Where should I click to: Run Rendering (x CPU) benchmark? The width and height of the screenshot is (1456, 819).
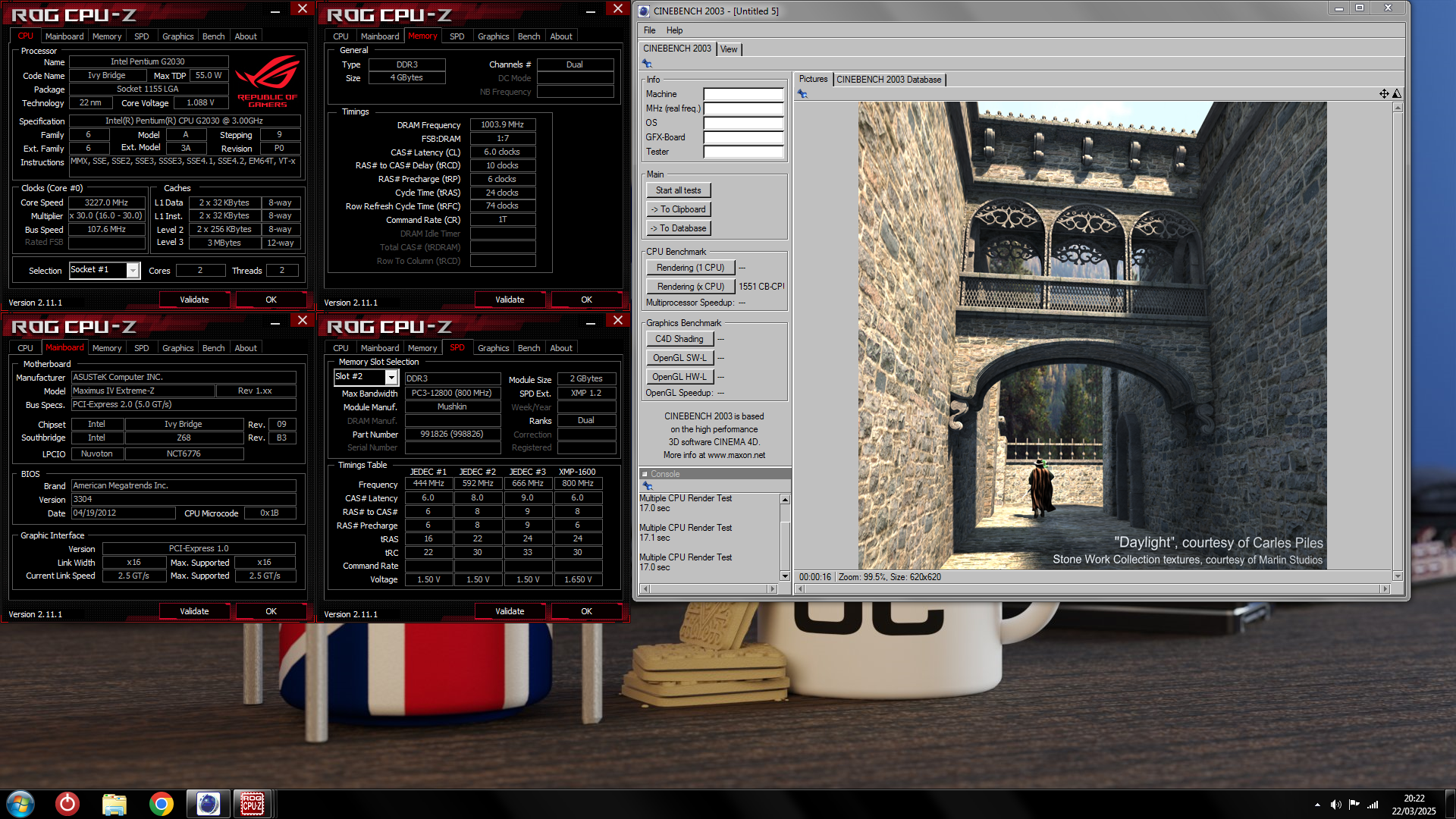tap(690, 287)
